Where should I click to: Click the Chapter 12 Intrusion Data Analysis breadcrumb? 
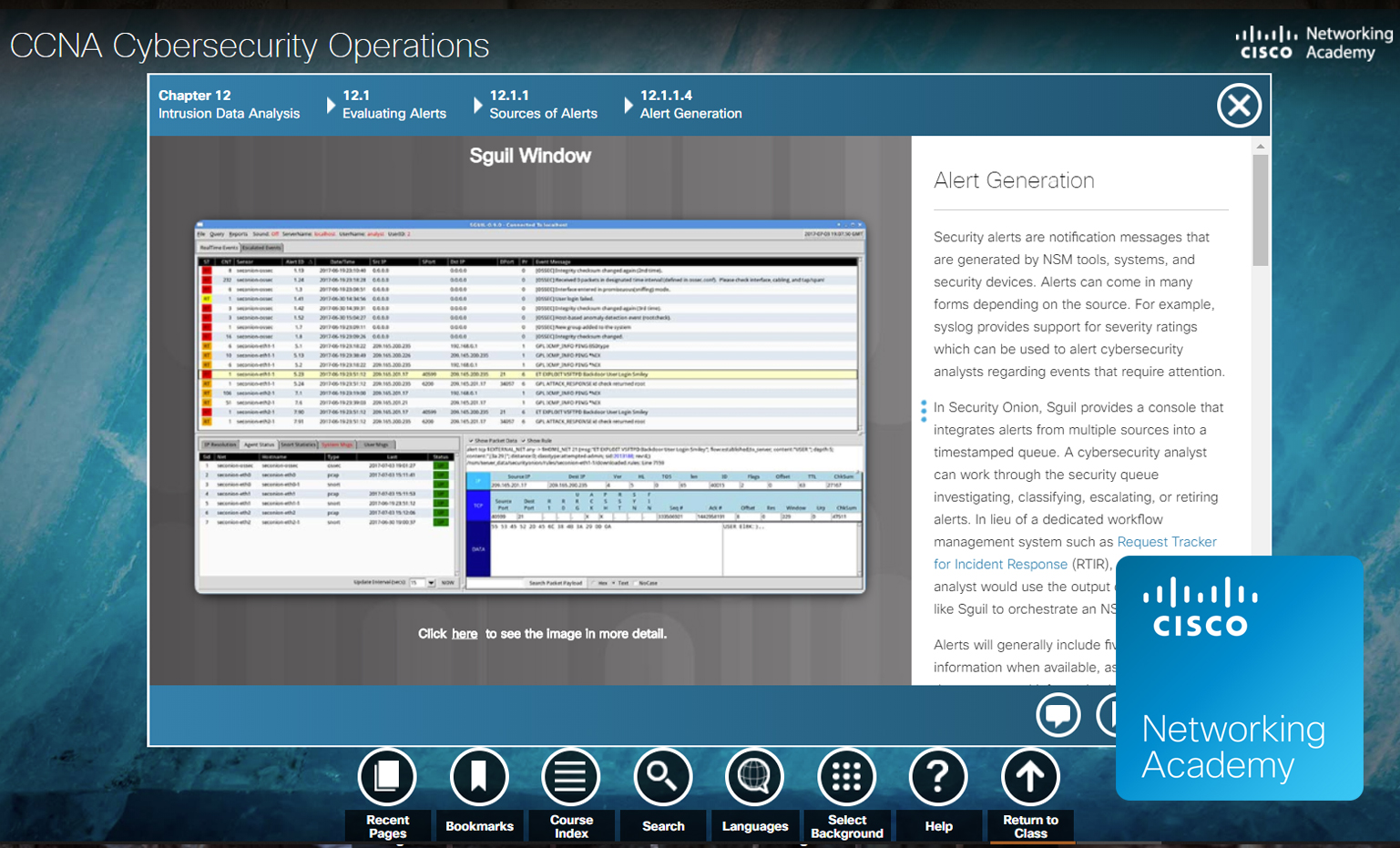(x=229, y=104)
